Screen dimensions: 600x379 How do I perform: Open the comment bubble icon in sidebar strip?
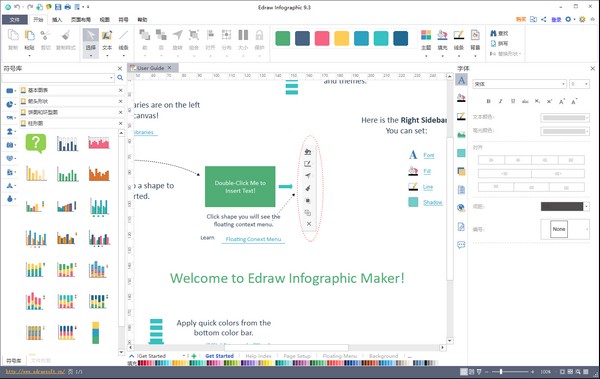461,245
